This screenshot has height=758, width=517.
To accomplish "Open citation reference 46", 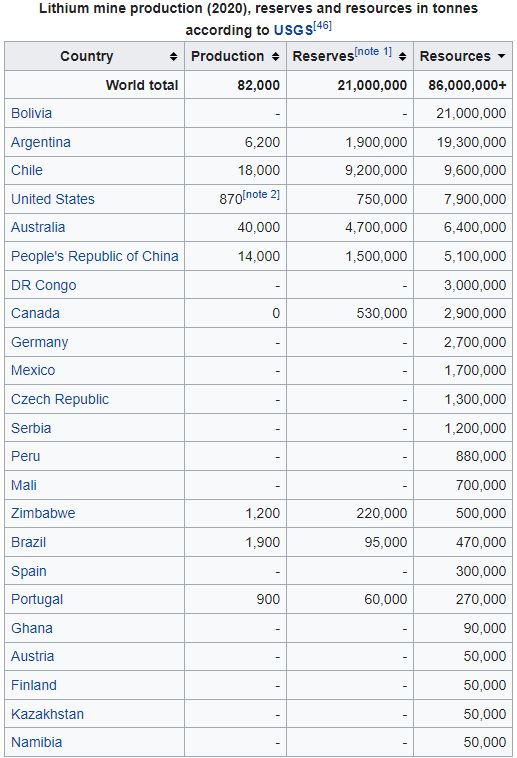I will tap(323, 26).
